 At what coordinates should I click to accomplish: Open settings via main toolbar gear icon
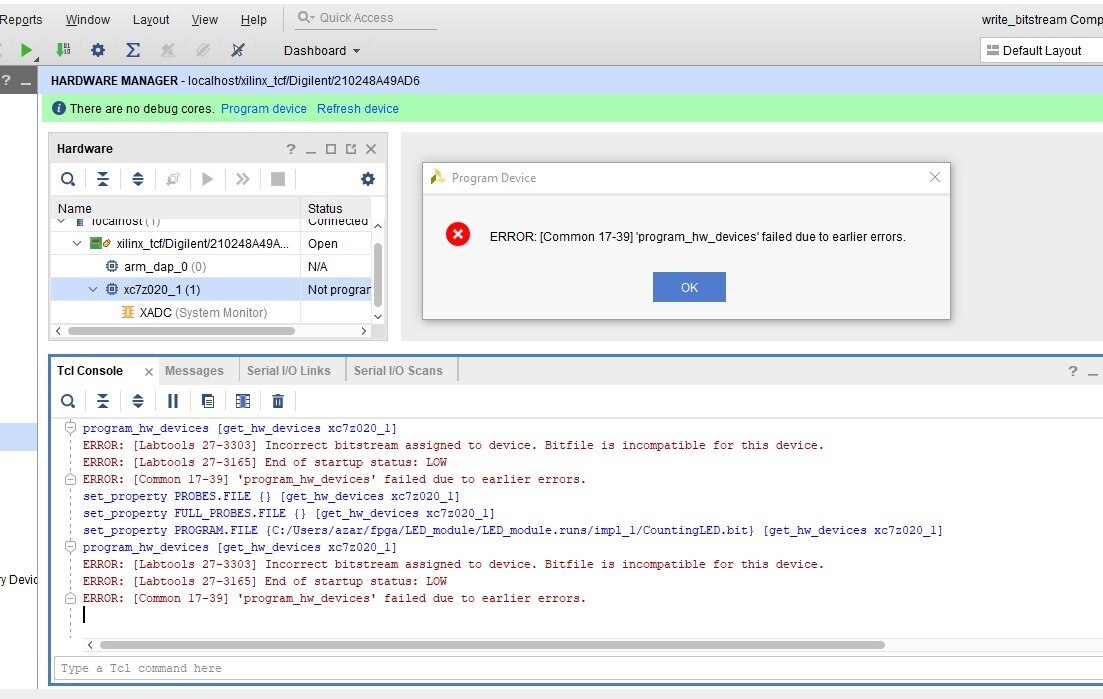(97, 50)
